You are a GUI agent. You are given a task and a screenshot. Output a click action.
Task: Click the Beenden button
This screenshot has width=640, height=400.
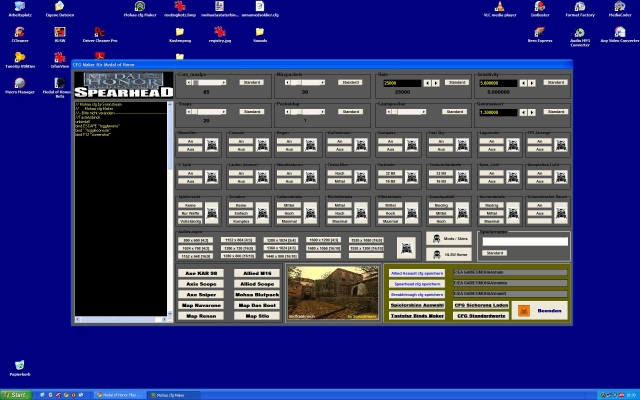540,311
